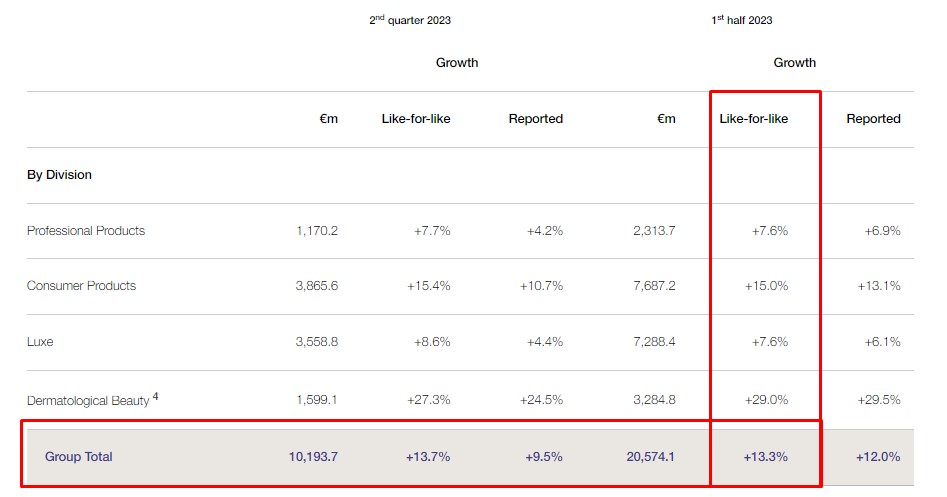Click the Dermatological Beauty row label

(88, 400)
